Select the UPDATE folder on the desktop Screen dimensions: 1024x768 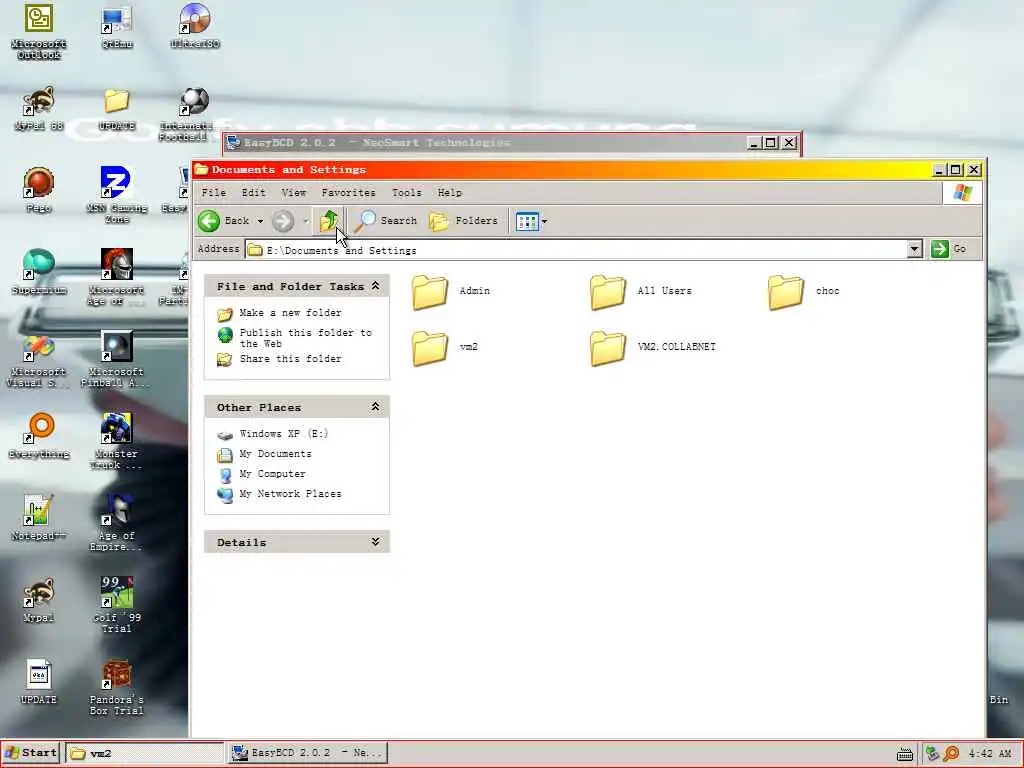point(117,108)
